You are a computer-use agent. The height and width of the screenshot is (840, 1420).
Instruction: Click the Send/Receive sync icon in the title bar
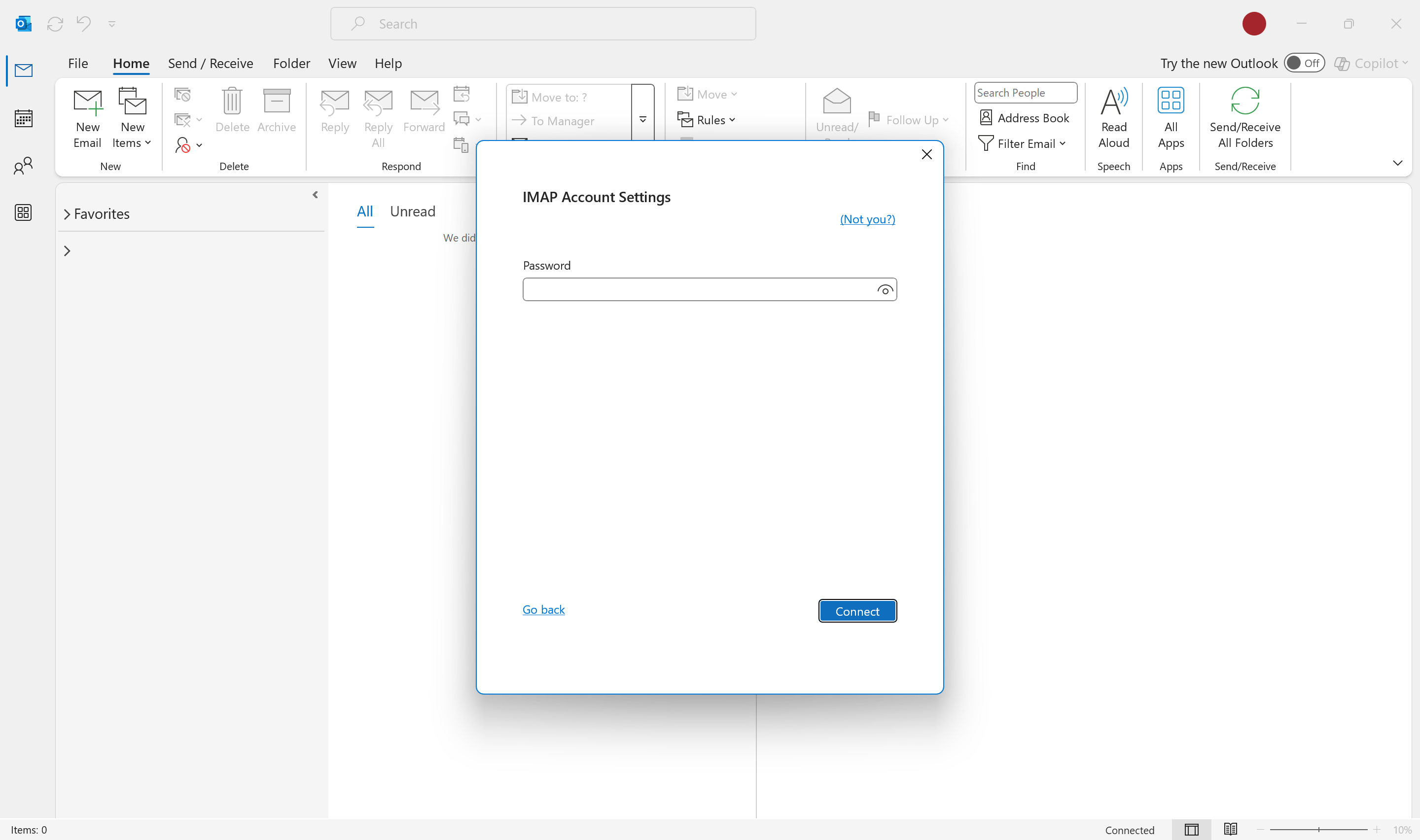pos(55,24)
